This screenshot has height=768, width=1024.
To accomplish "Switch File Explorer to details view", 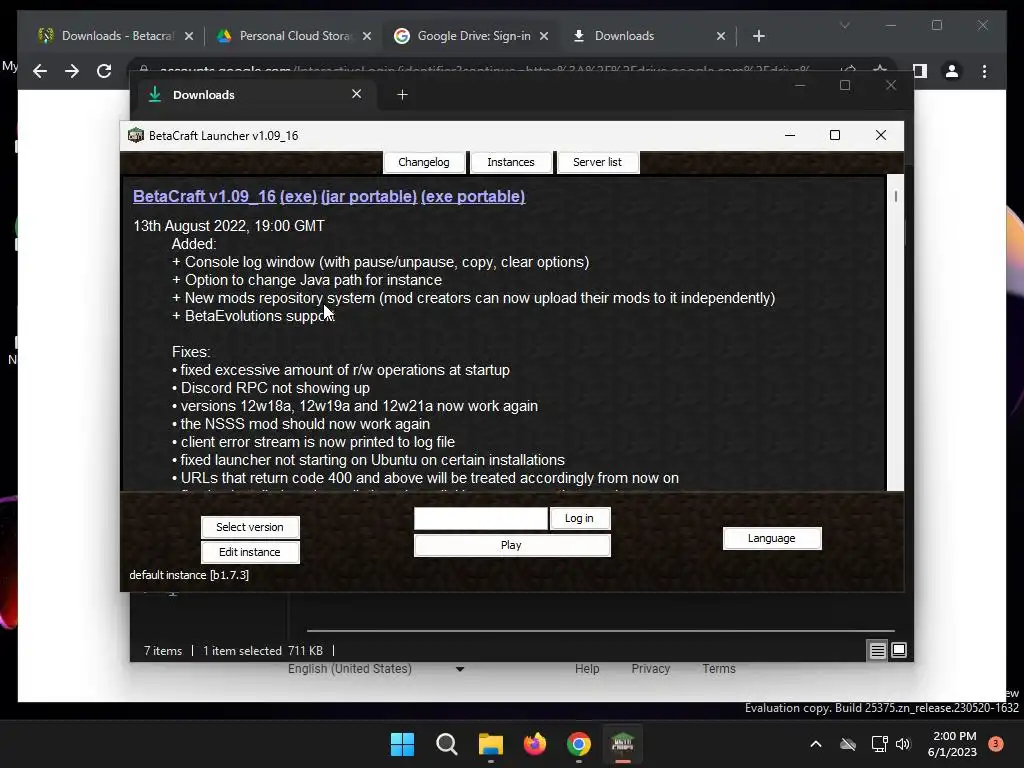I will [877, 650].
